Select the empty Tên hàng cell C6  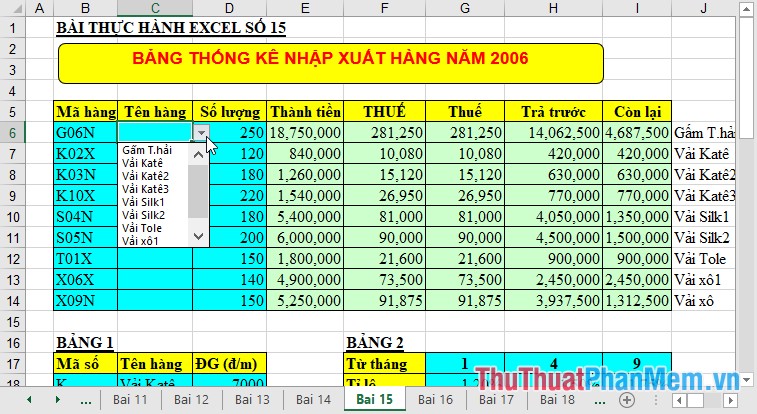tap(155, 132)
